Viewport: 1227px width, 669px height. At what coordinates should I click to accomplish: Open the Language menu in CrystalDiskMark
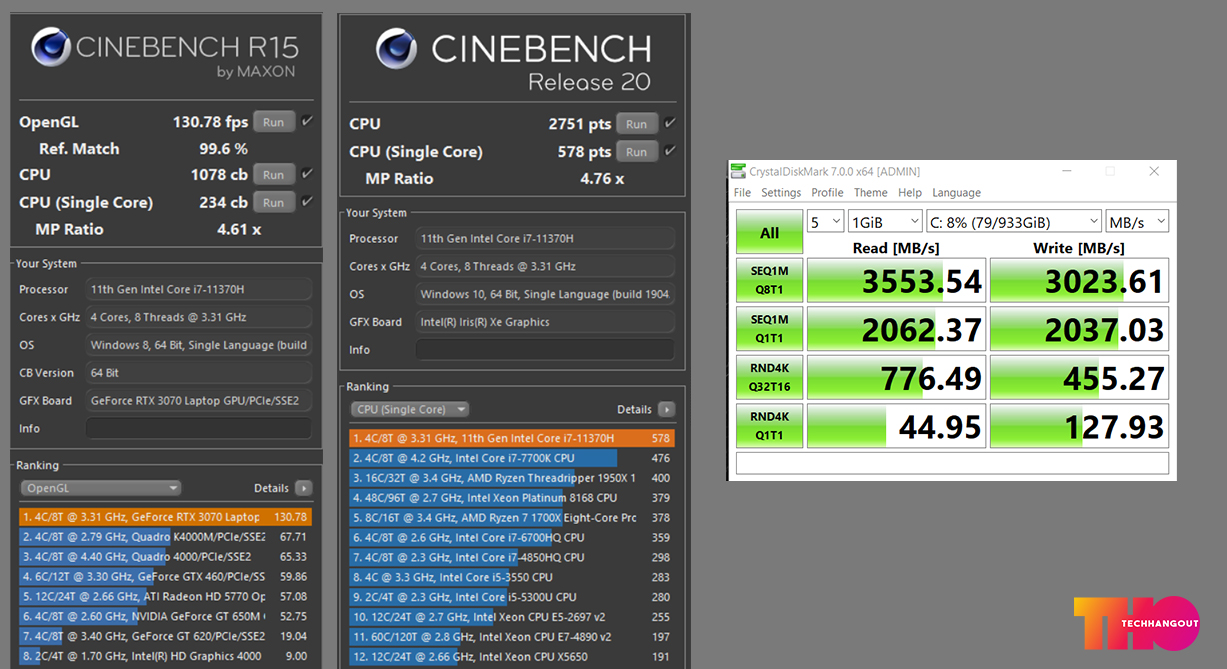click(x=957, y=193)
